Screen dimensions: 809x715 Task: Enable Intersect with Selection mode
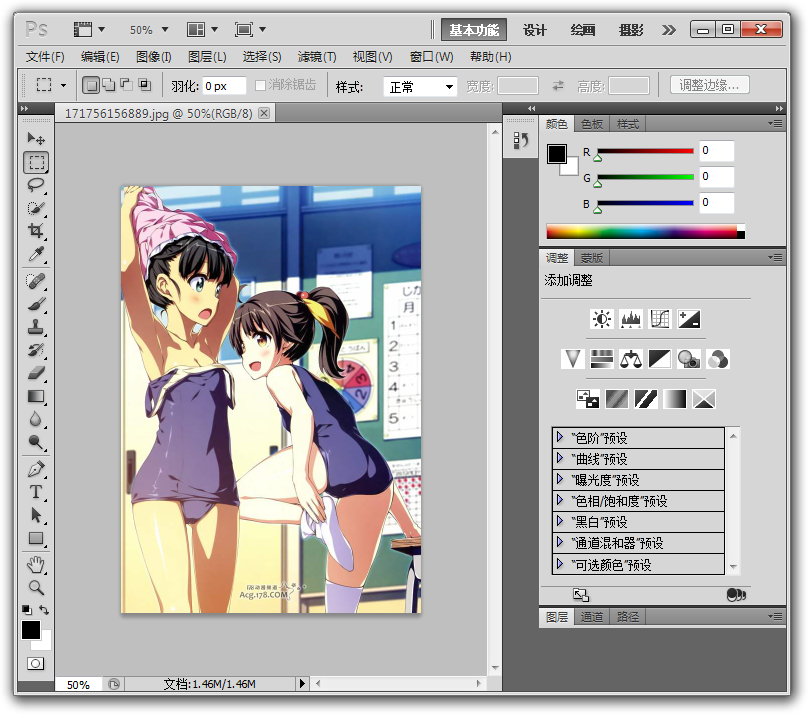(x=145, y=85)
